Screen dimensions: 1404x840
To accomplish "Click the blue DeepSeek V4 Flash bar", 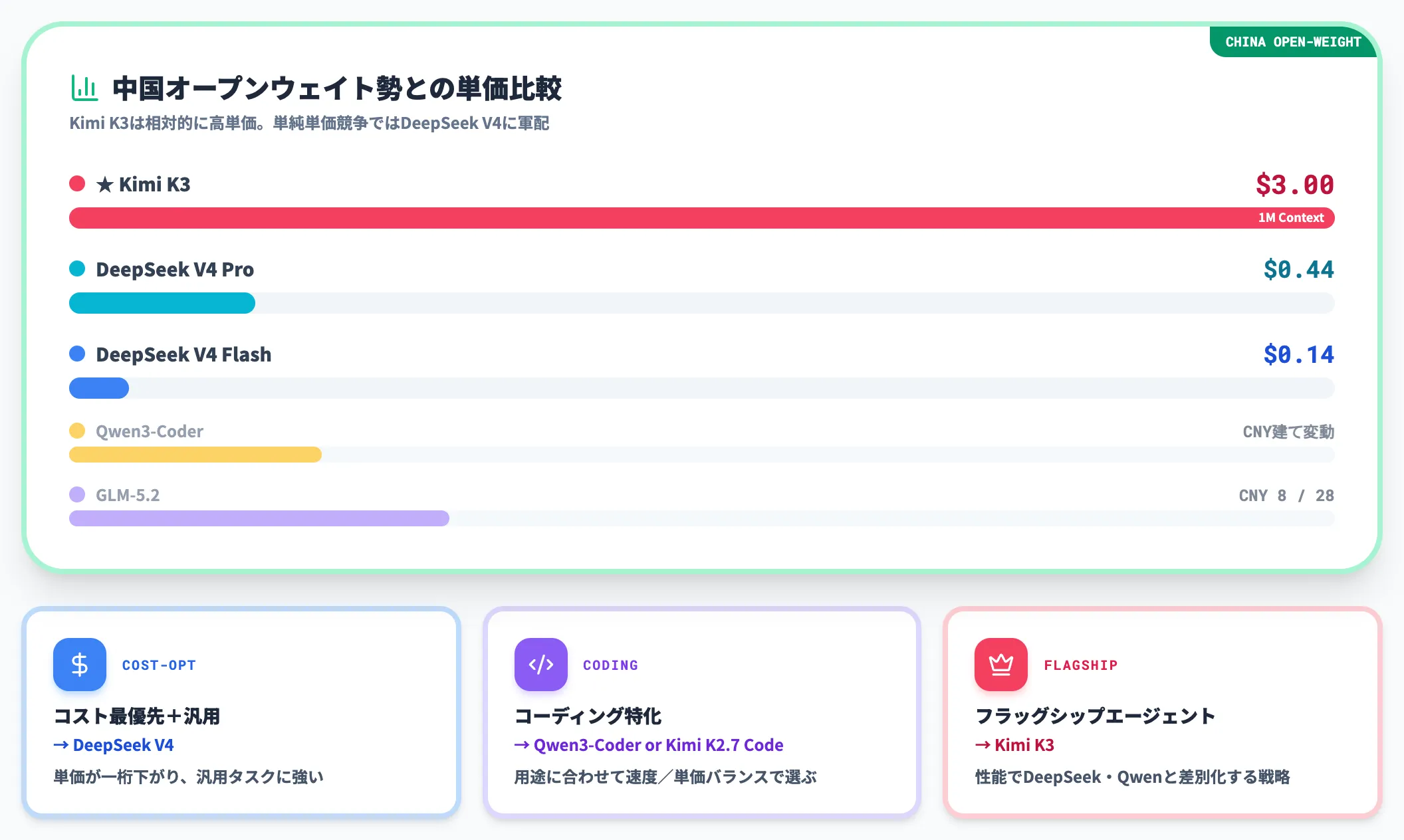I will [99, 388].
